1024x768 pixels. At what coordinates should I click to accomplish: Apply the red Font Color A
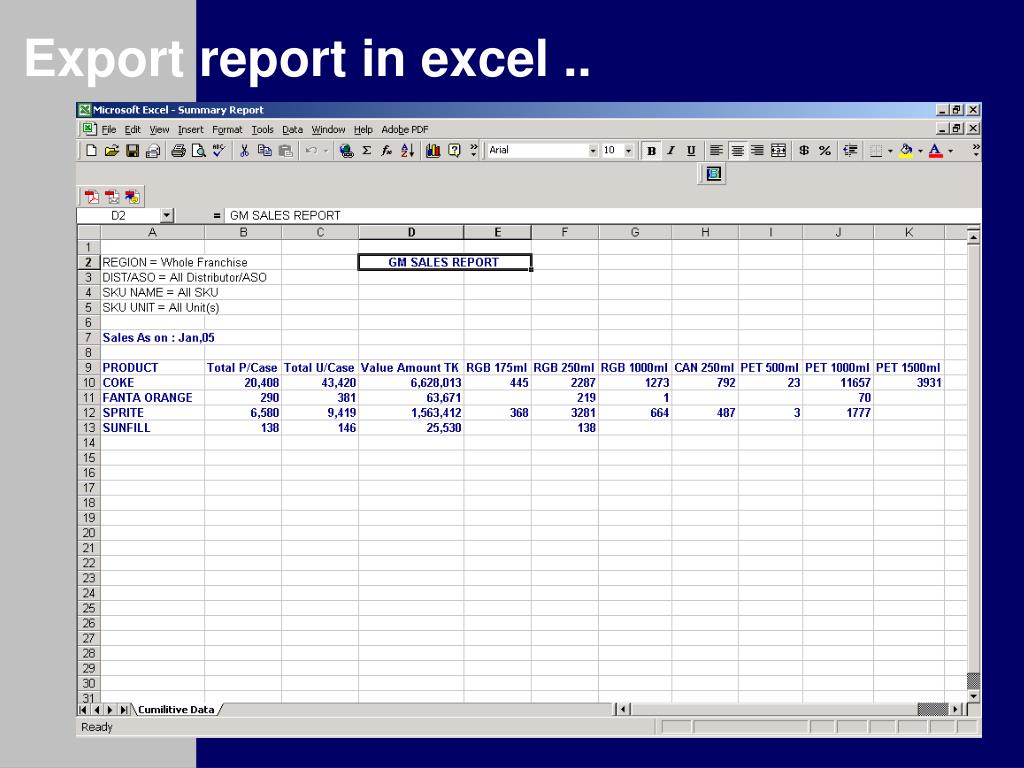point(936,151)
